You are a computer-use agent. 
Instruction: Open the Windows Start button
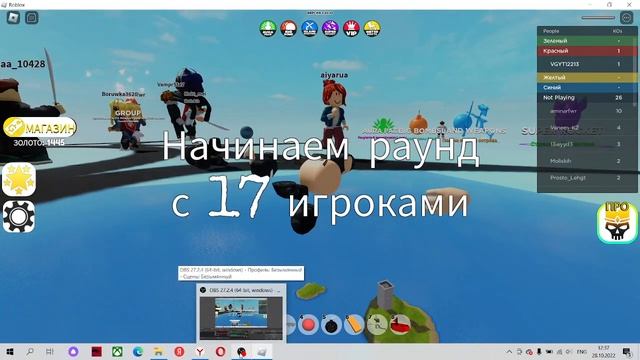pyautogui.click(x=10, y=351)
